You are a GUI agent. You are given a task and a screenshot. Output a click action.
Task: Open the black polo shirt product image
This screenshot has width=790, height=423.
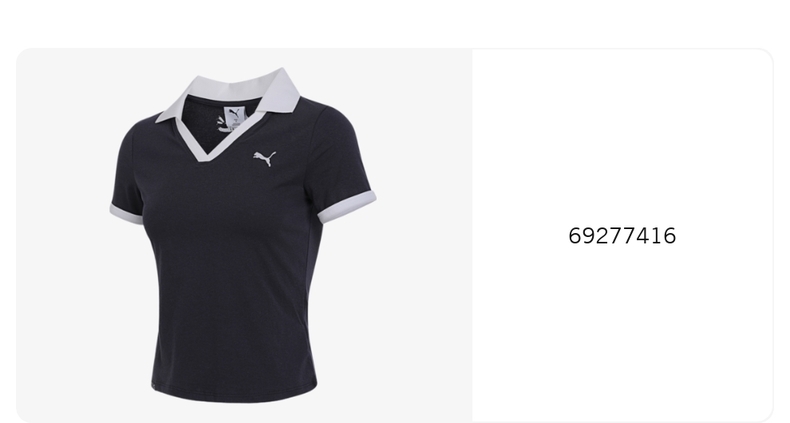point(244,236)
